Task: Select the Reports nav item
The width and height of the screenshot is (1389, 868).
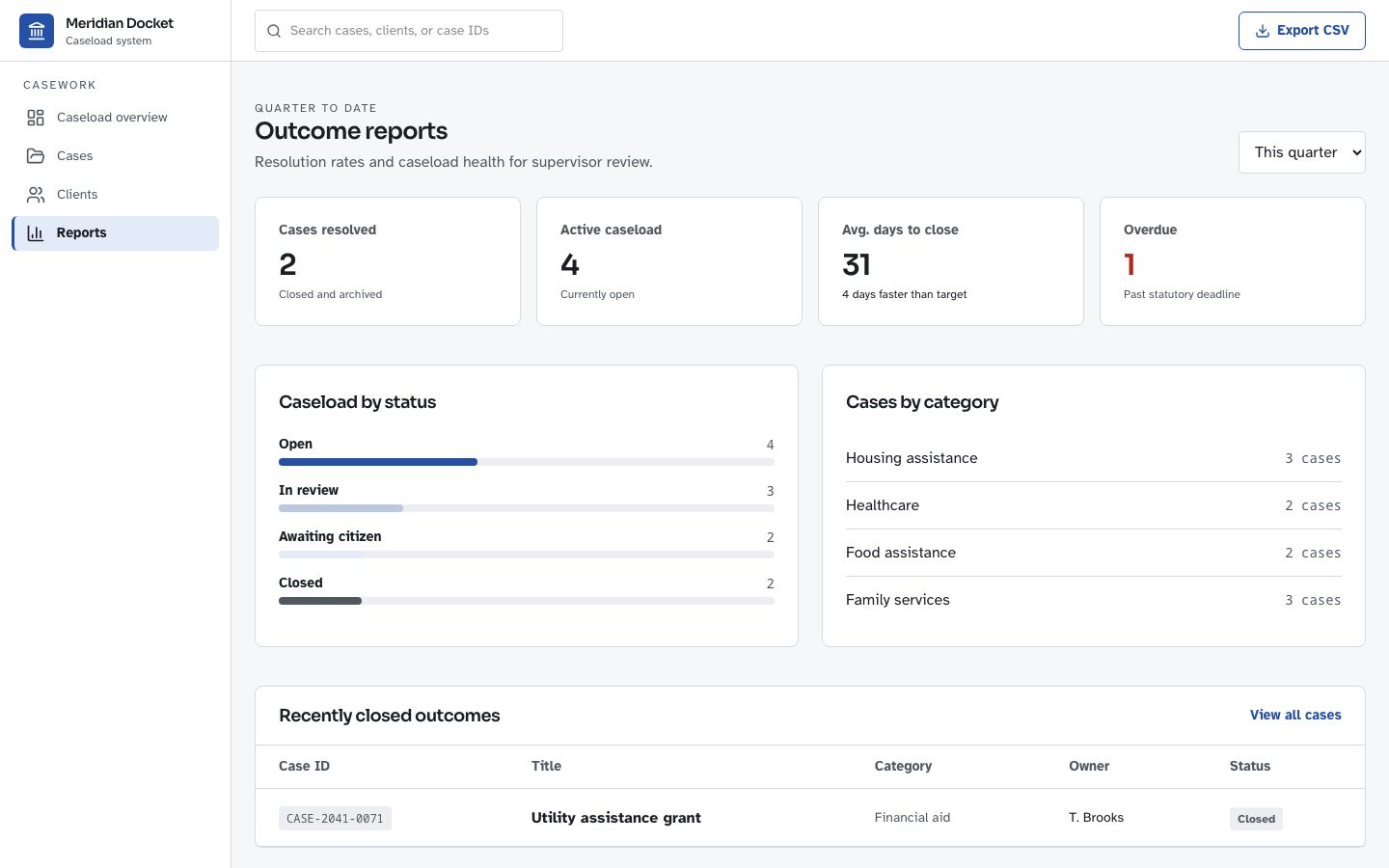Action: (116, 233)
